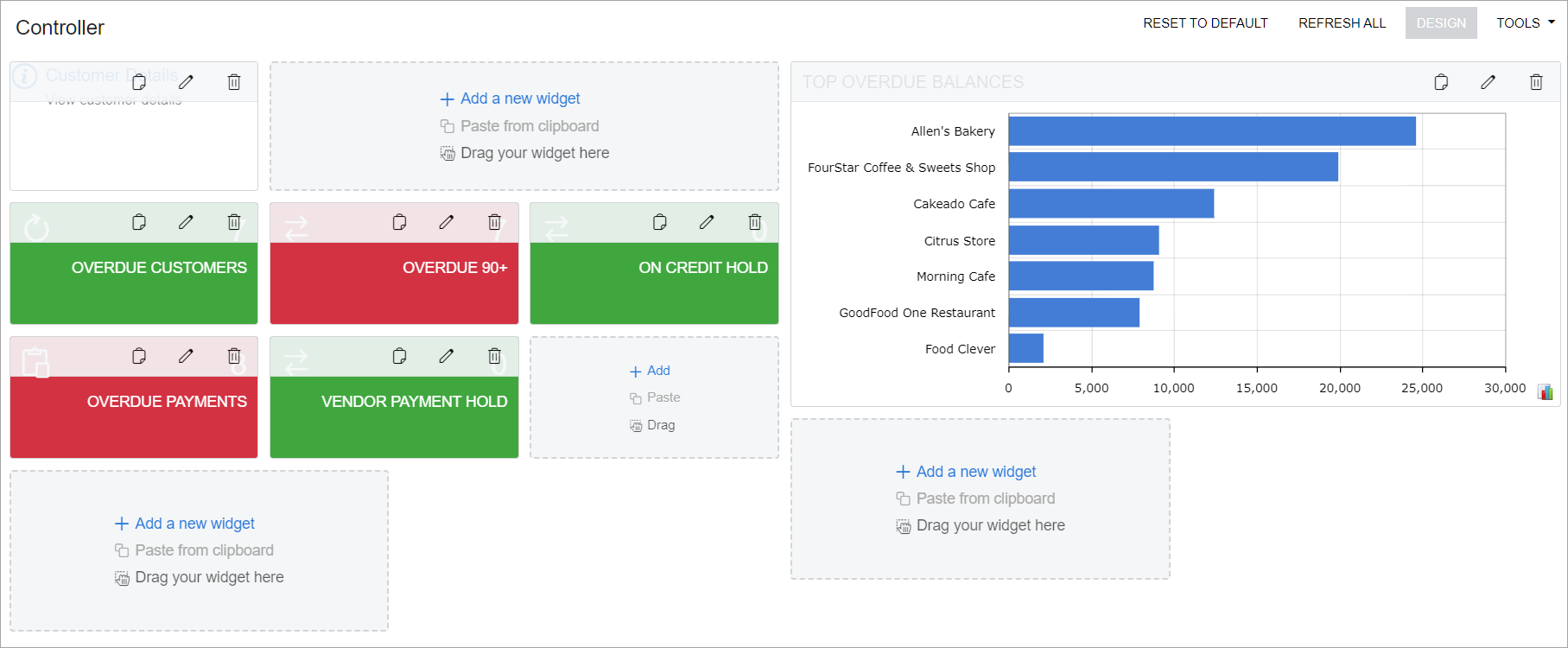Open the TOOLS dropdown menu
The width and height of the screenshot is (1568, 648).
point(1525,23)
